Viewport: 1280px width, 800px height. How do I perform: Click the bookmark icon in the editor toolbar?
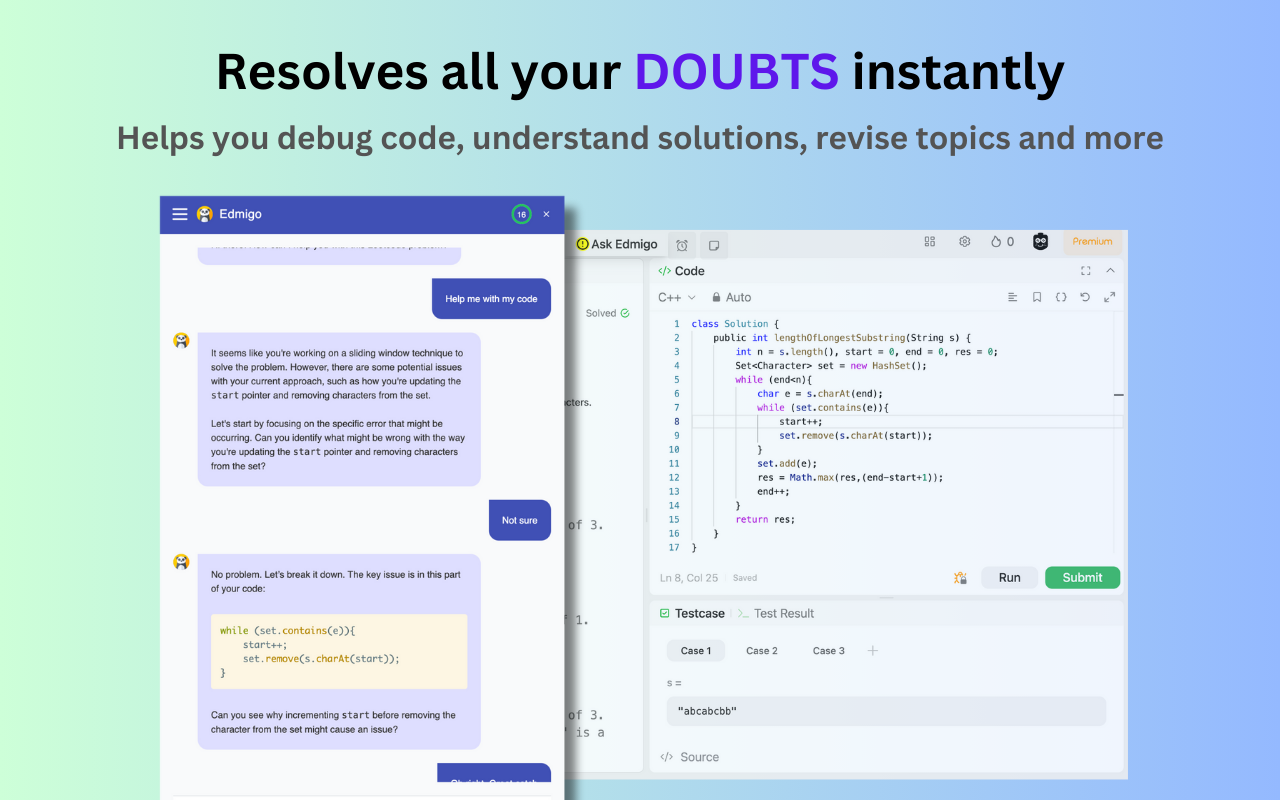1037,297
